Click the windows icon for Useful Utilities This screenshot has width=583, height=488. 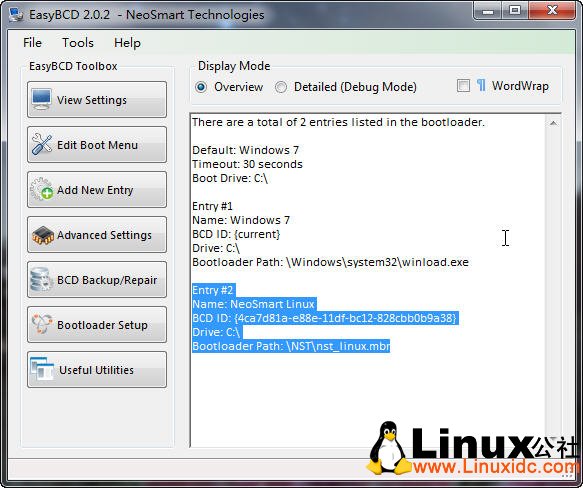pyautogui.click(x=42, y=369)
